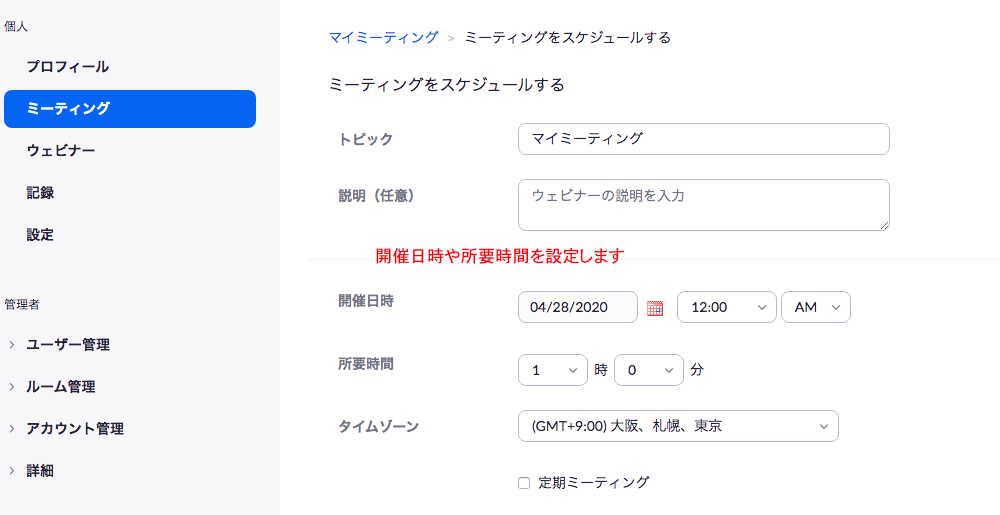Viewport: 1000px width, 515px height.
Task: Follow the マイミーティング breadcrumb link
Action: pyautogui.click(x=384, y=38)
